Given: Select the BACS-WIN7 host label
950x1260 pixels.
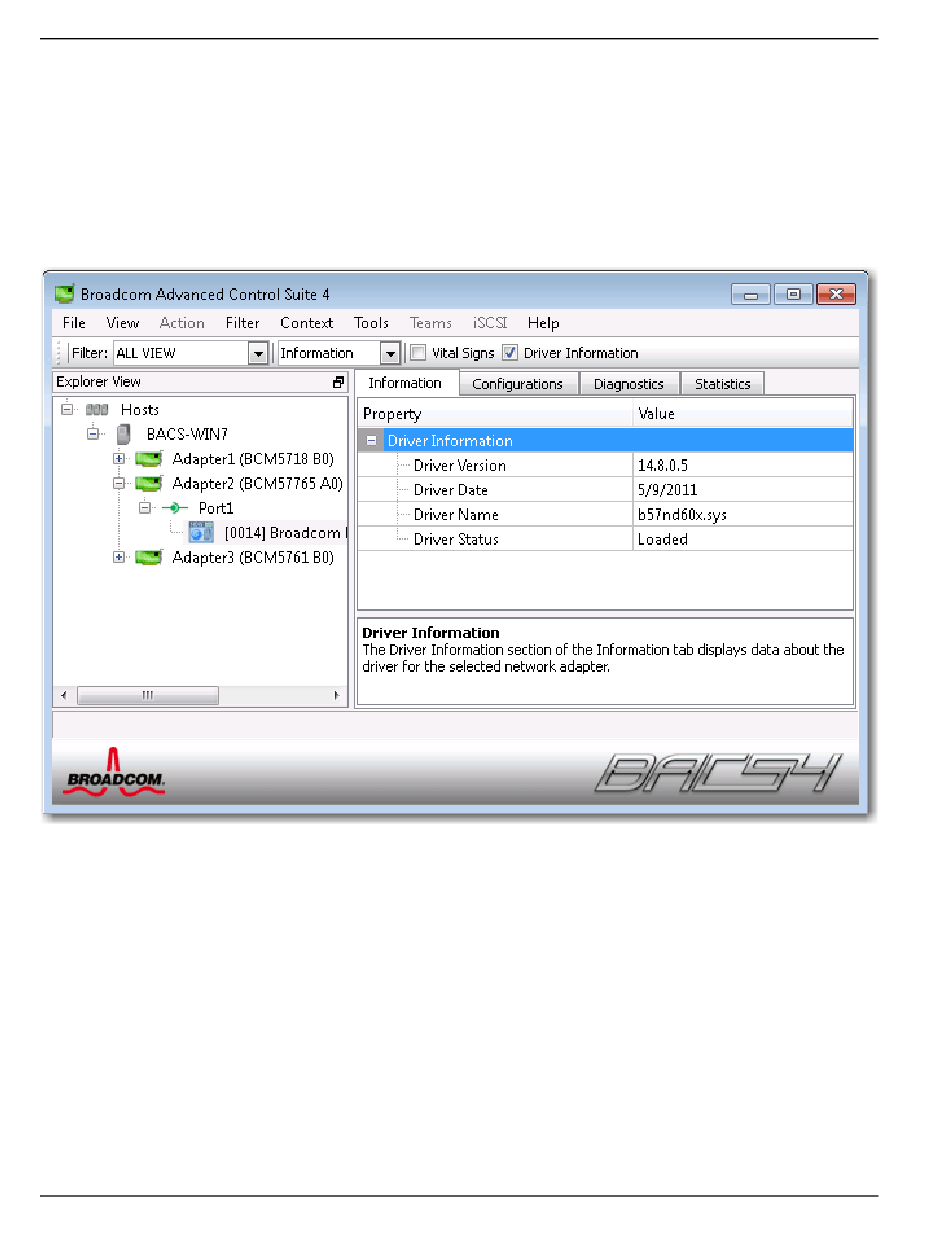Looking at the screenshot, I should (x=187, y=434).
